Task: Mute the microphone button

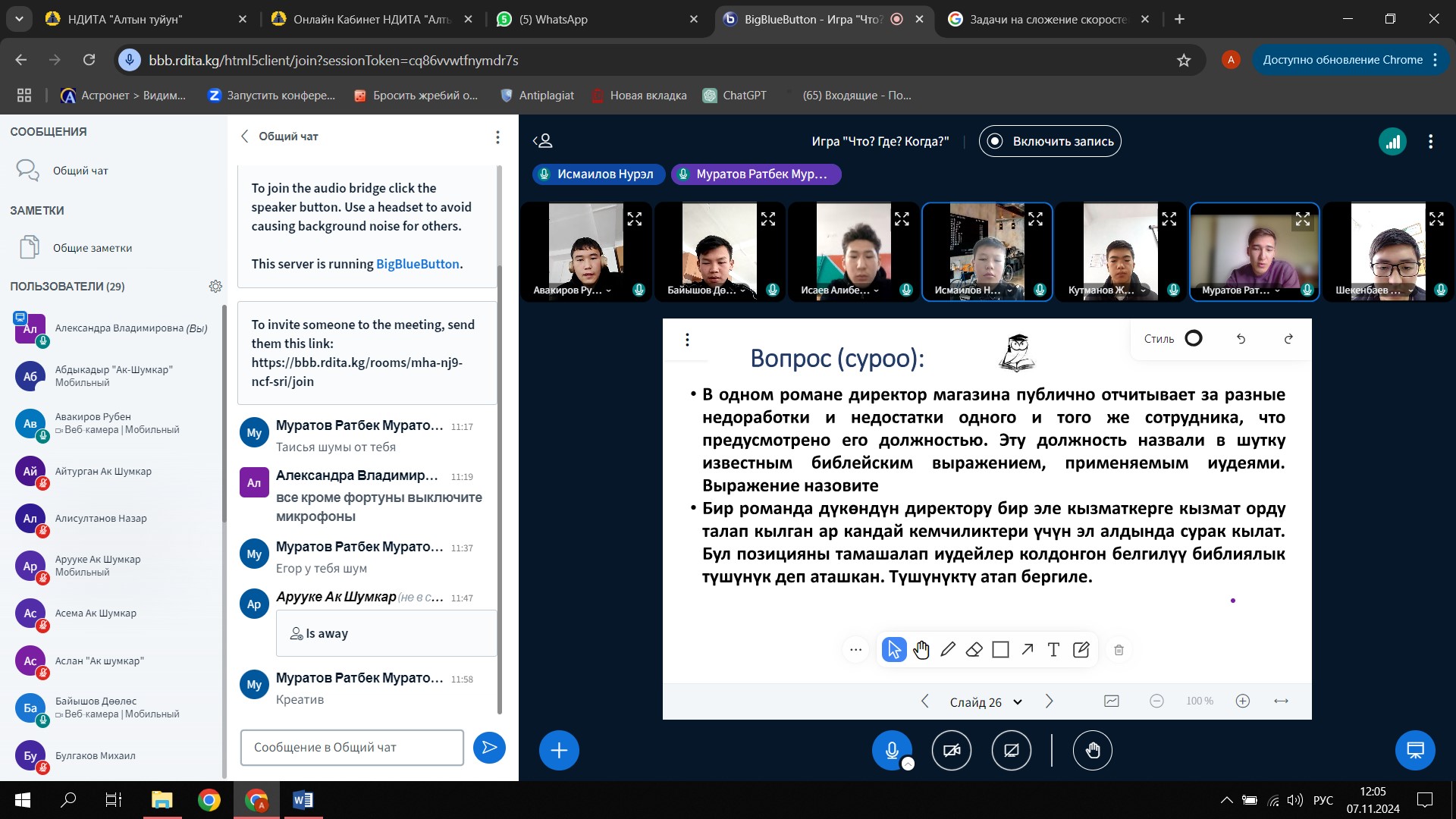Action: (892, 751)
